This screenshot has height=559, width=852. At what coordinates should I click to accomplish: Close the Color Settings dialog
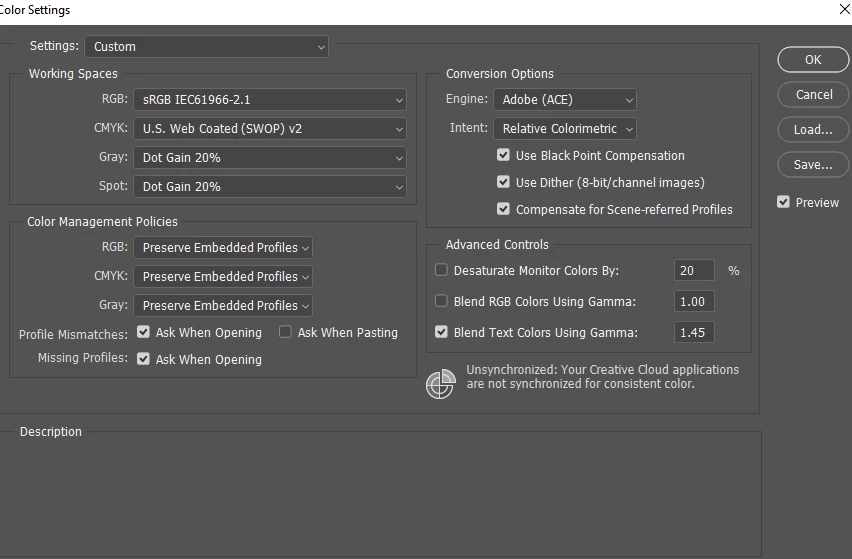coord(845,9)
